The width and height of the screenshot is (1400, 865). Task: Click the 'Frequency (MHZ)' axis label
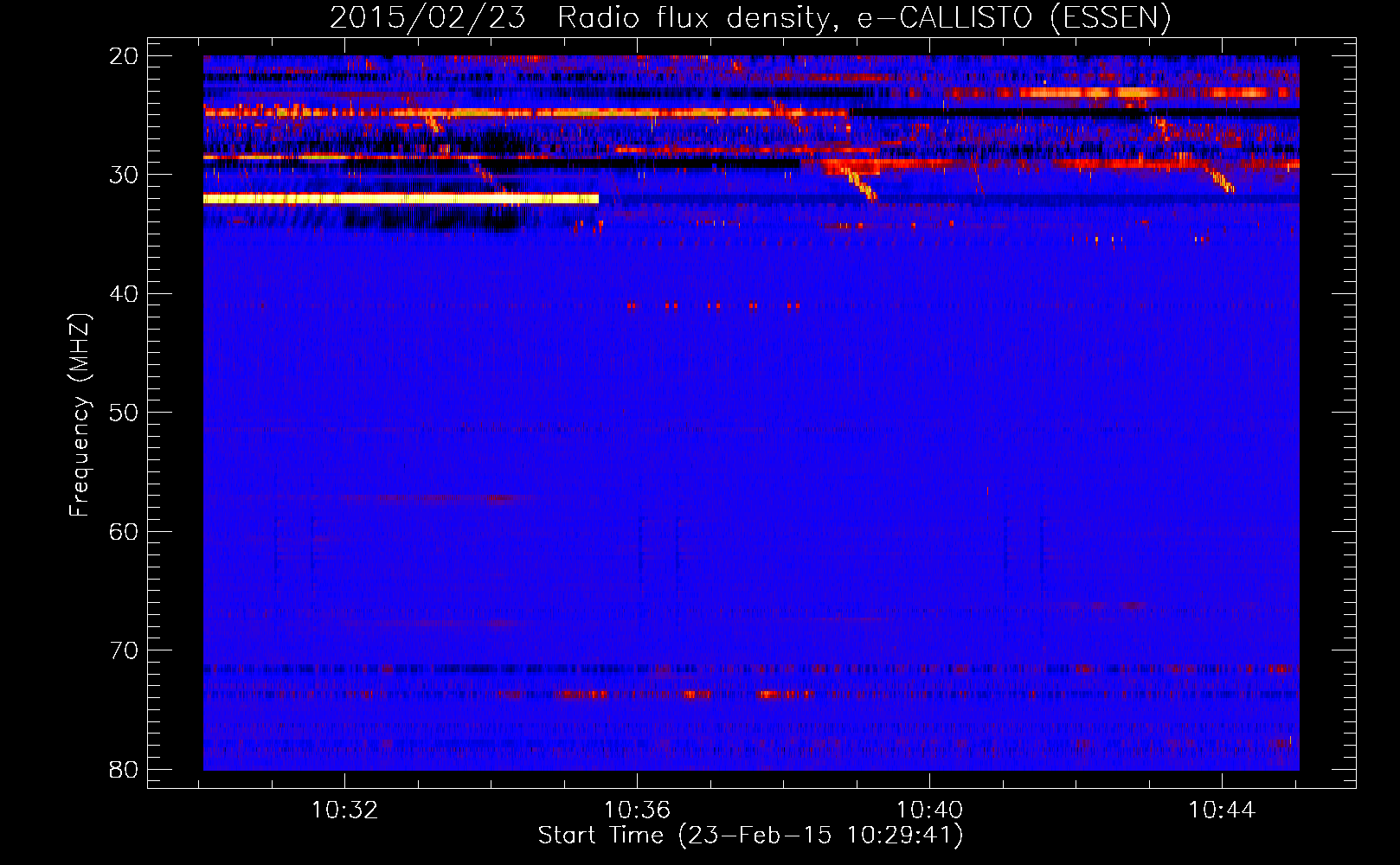coord(80,415)
